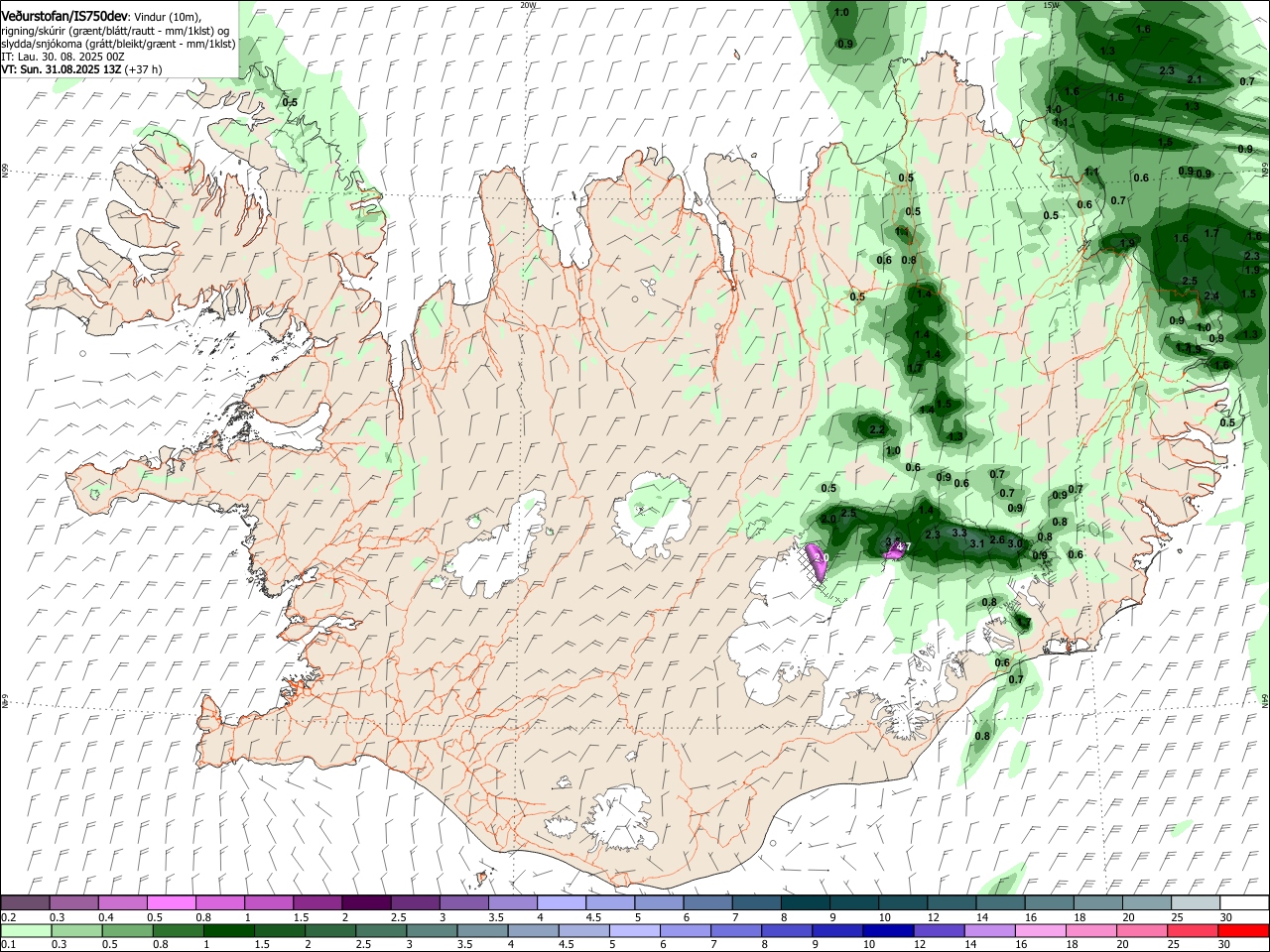Click the pale green 0.1 swatch in lower legend row
Image resolution: width=1270 pixels, height=952 pixels.
[26, 930]
